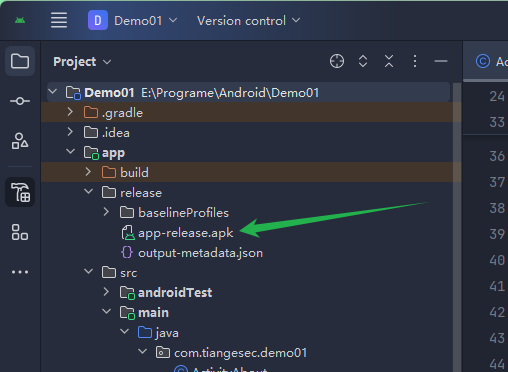Select the app module row
The width and height of the screenshot is (508, 372).
point(248,152)
